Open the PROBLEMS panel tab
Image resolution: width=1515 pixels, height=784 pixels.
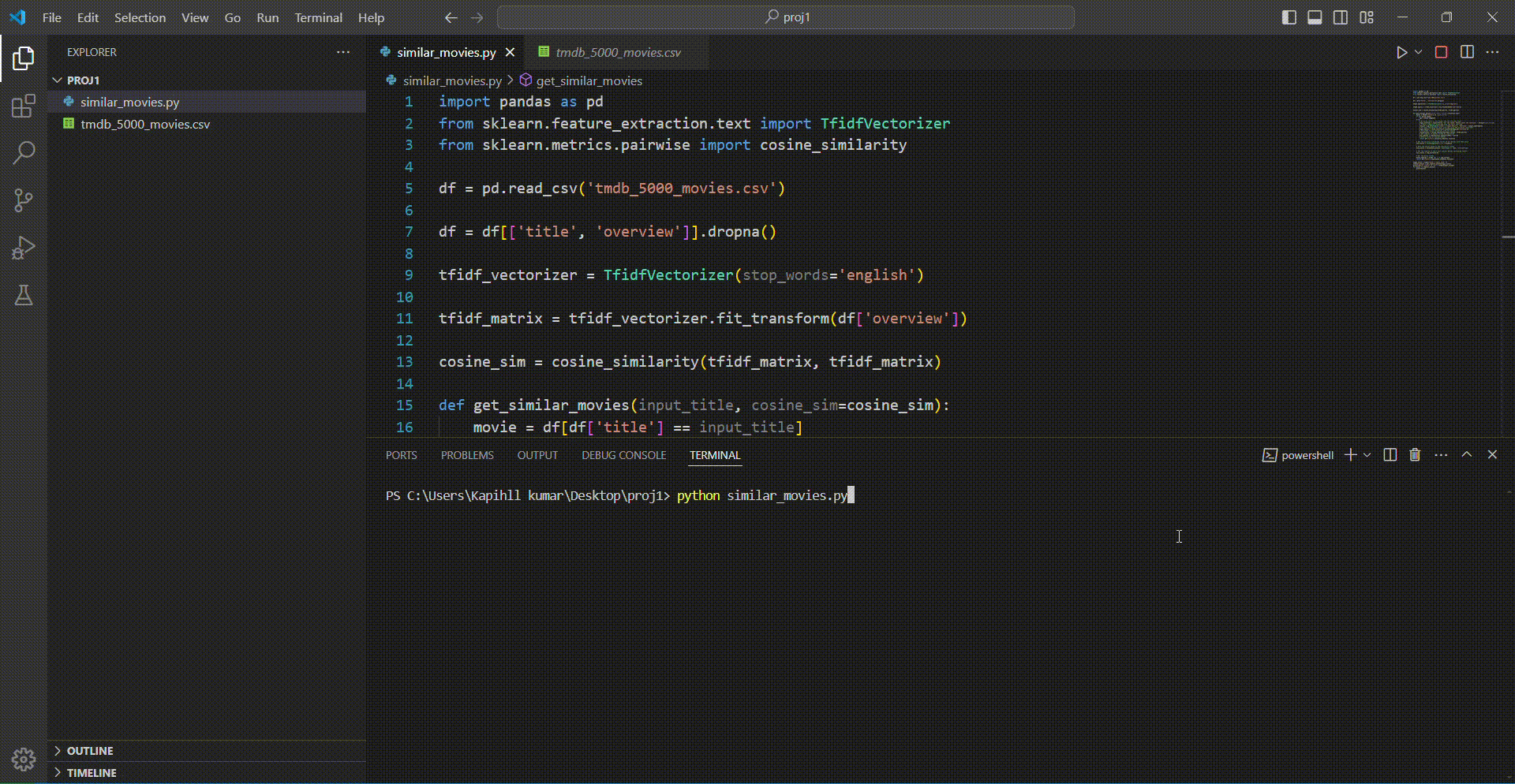(x=467, y=455)
